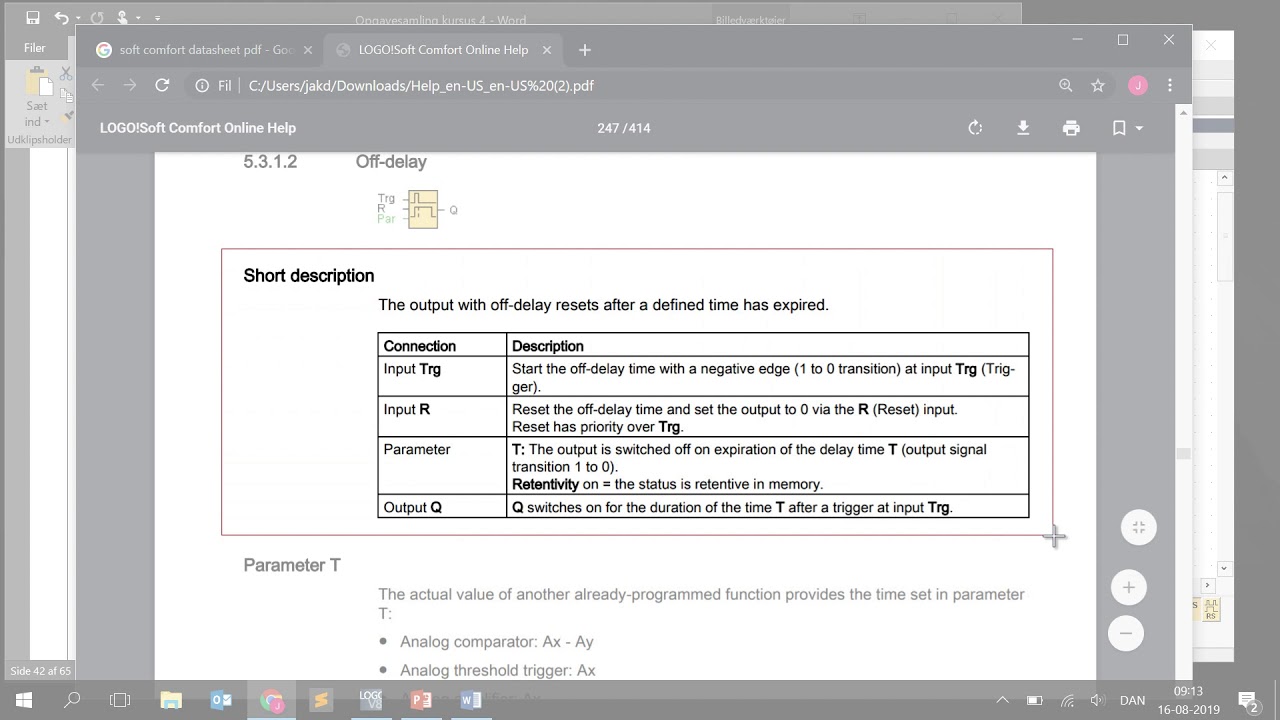Open the Chrome profile avatar
Viewport: 1280px width, 720px height.
coord(1138,86)
